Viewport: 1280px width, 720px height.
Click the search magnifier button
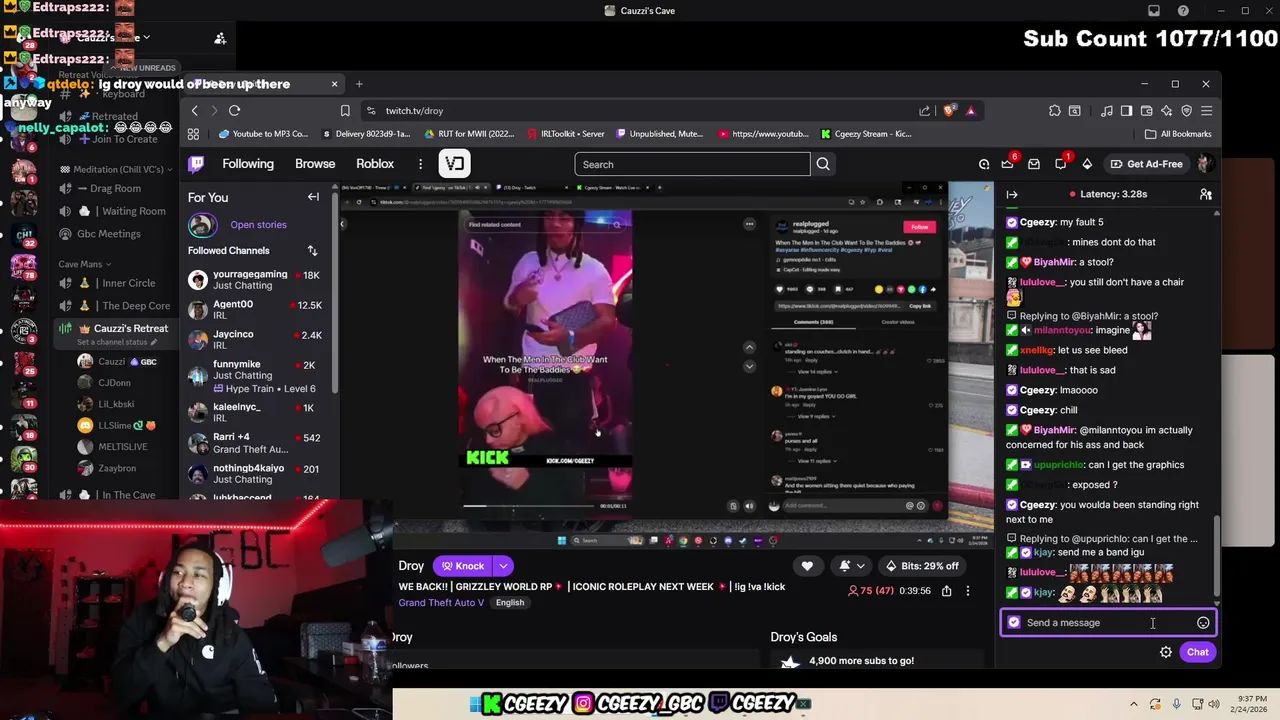pos(823,164)
